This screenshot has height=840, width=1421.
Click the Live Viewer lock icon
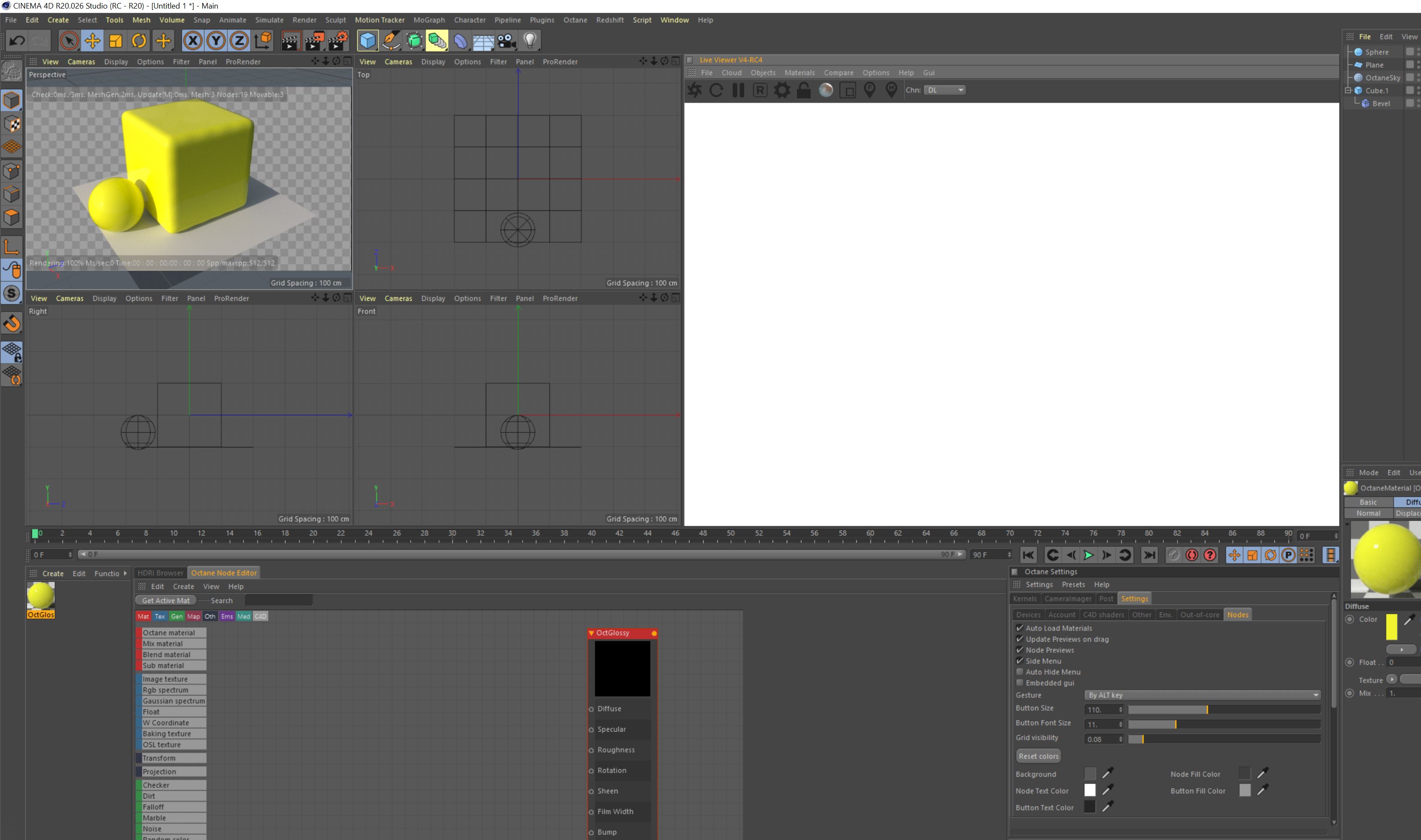804,90
